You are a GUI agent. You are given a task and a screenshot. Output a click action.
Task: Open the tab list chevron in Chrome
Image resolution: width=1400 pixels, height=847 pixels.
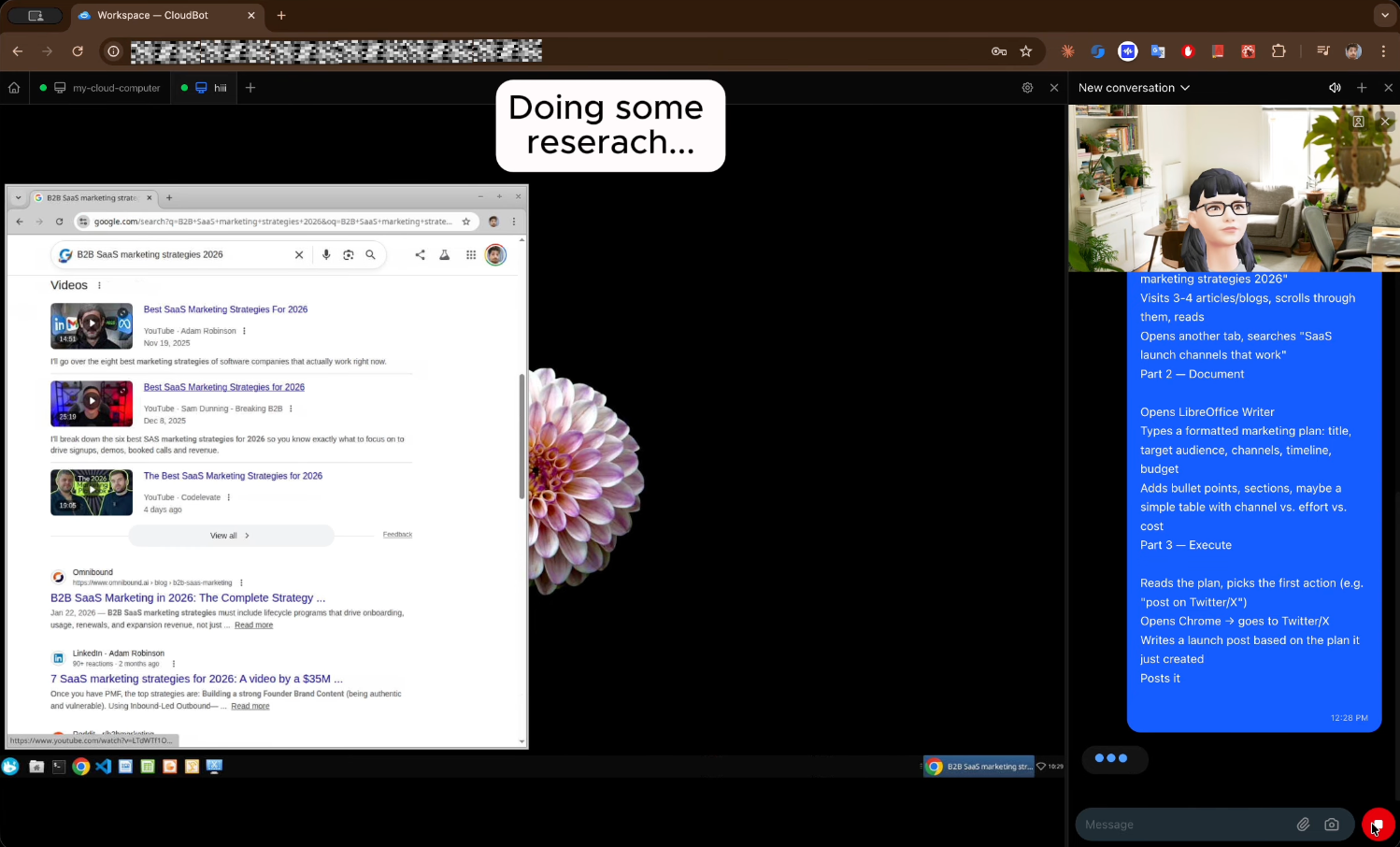[1385, 15]
